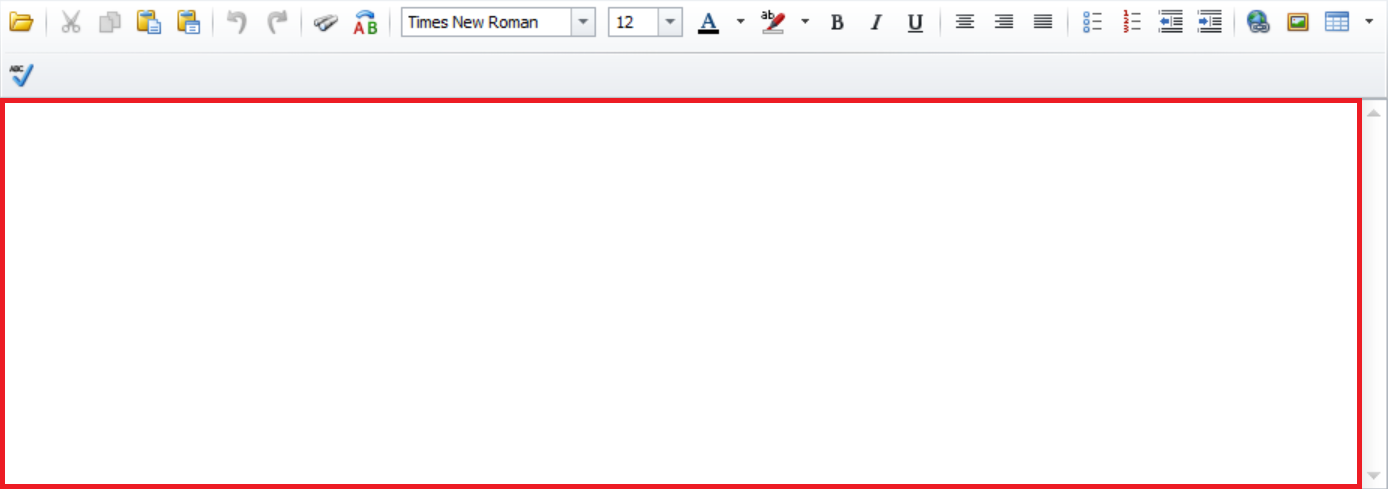
Task: Toggle italic formatting
Action: coord(876,22)
